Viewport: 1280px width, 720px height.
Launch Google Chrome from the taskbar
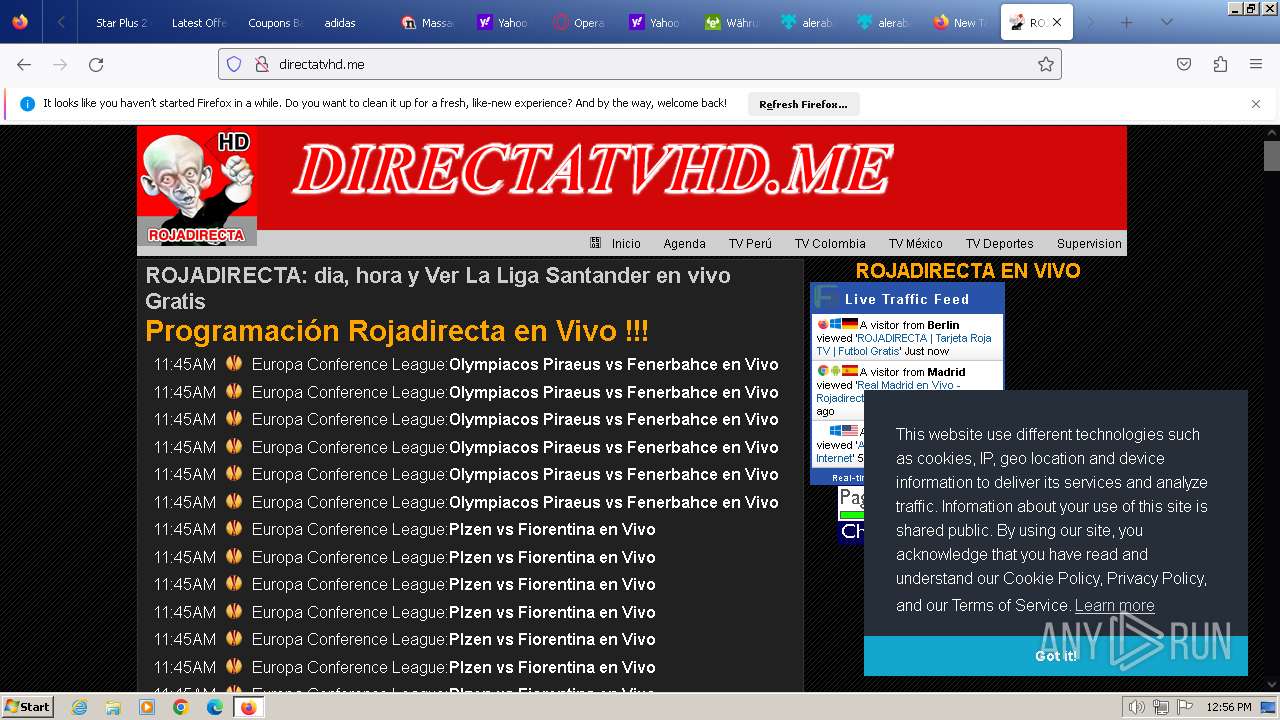(x=181, y=707)
